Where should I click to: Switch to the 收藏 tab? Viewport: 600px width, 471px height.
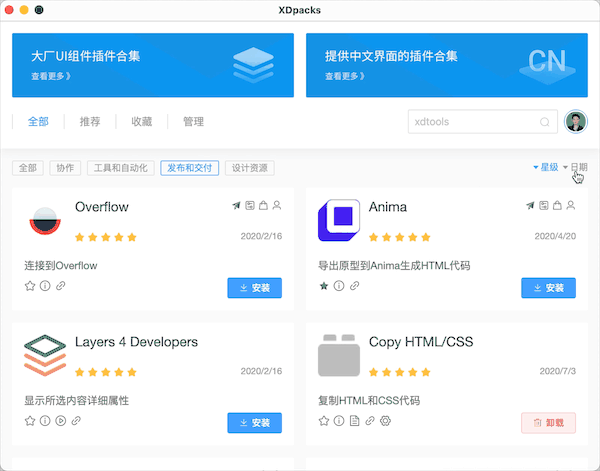click(142, 122)
